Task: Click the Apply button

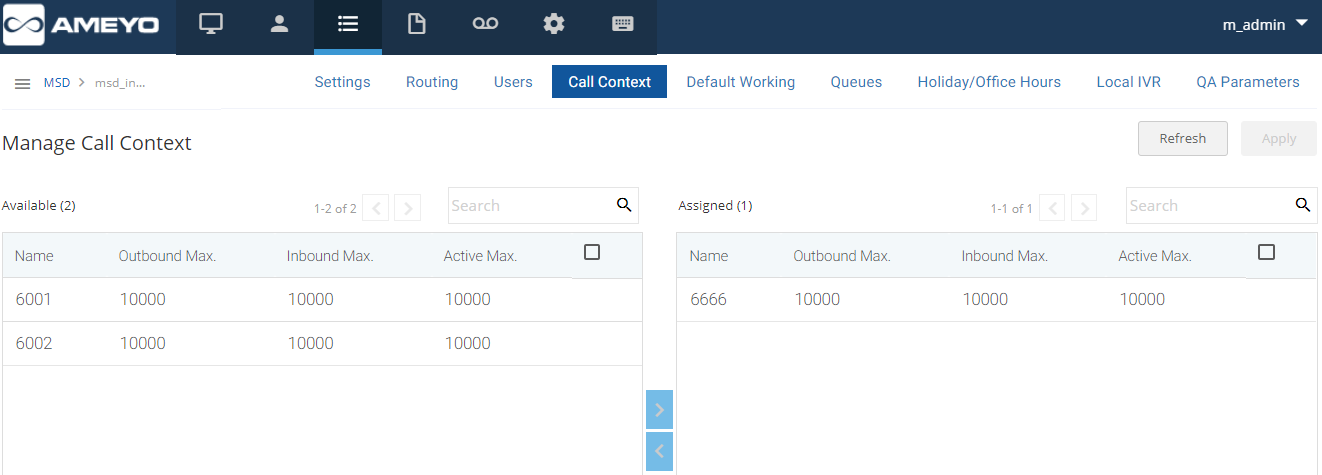Action: click(x=1279, y=139)
